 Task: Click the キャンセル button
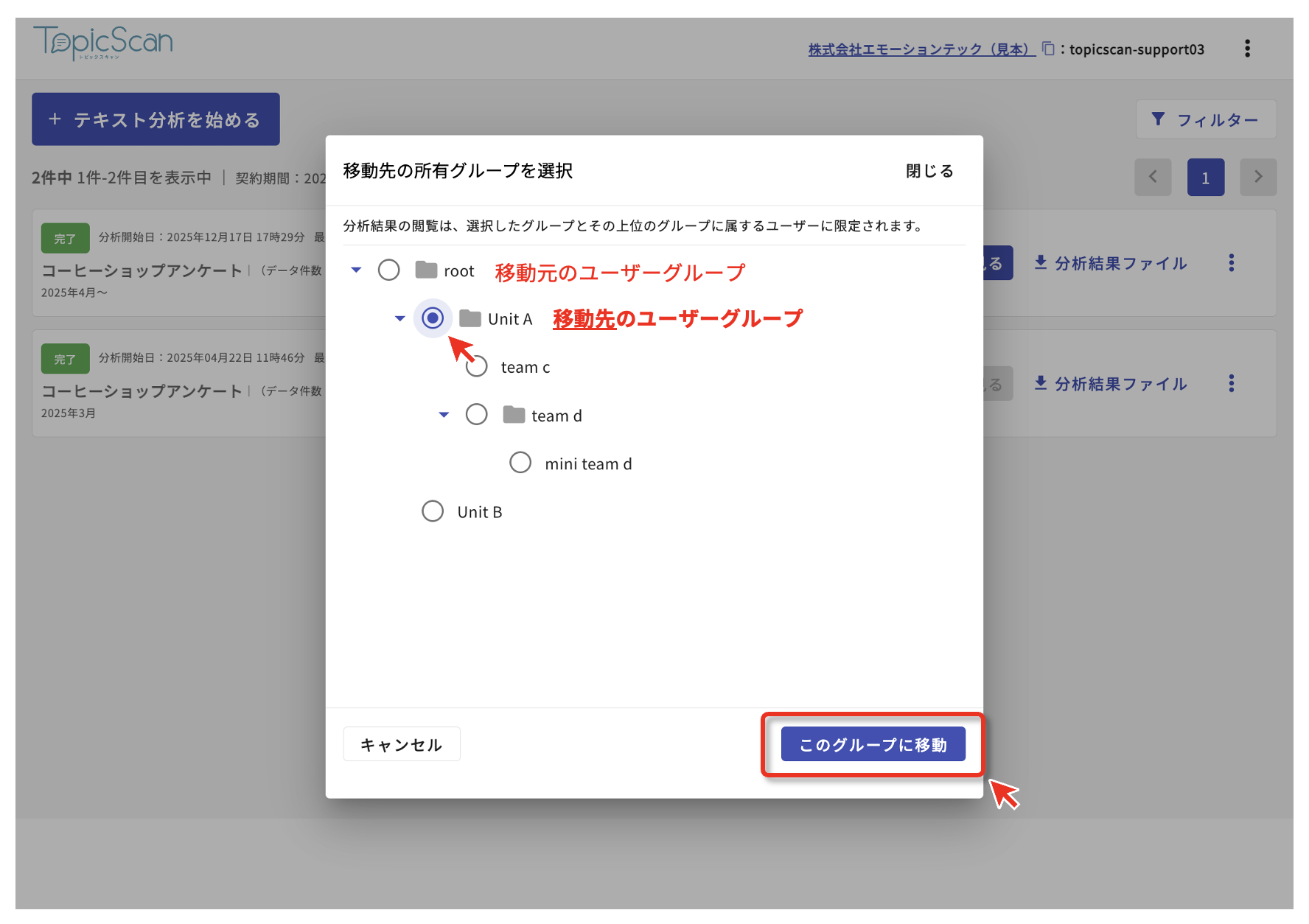click(402, 744)
